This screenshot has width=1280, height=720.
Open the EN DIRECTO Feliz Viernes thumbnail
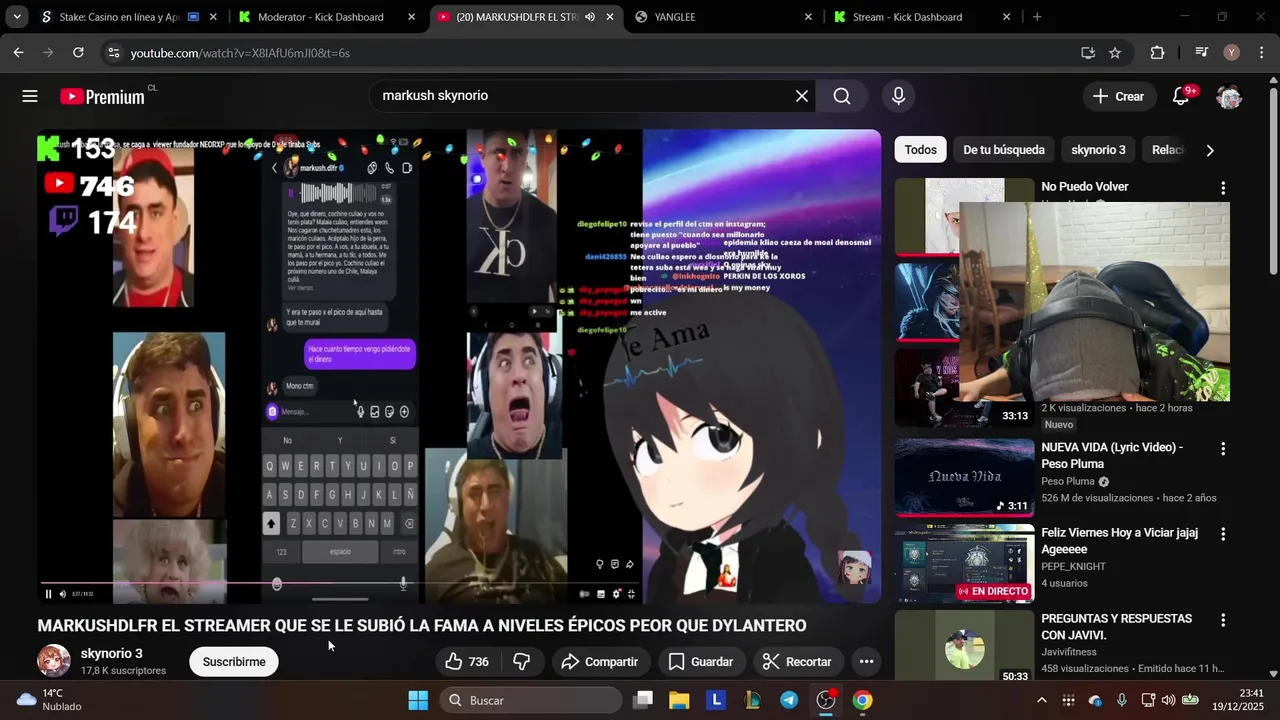pyautogui.click(x=964, y=563)
